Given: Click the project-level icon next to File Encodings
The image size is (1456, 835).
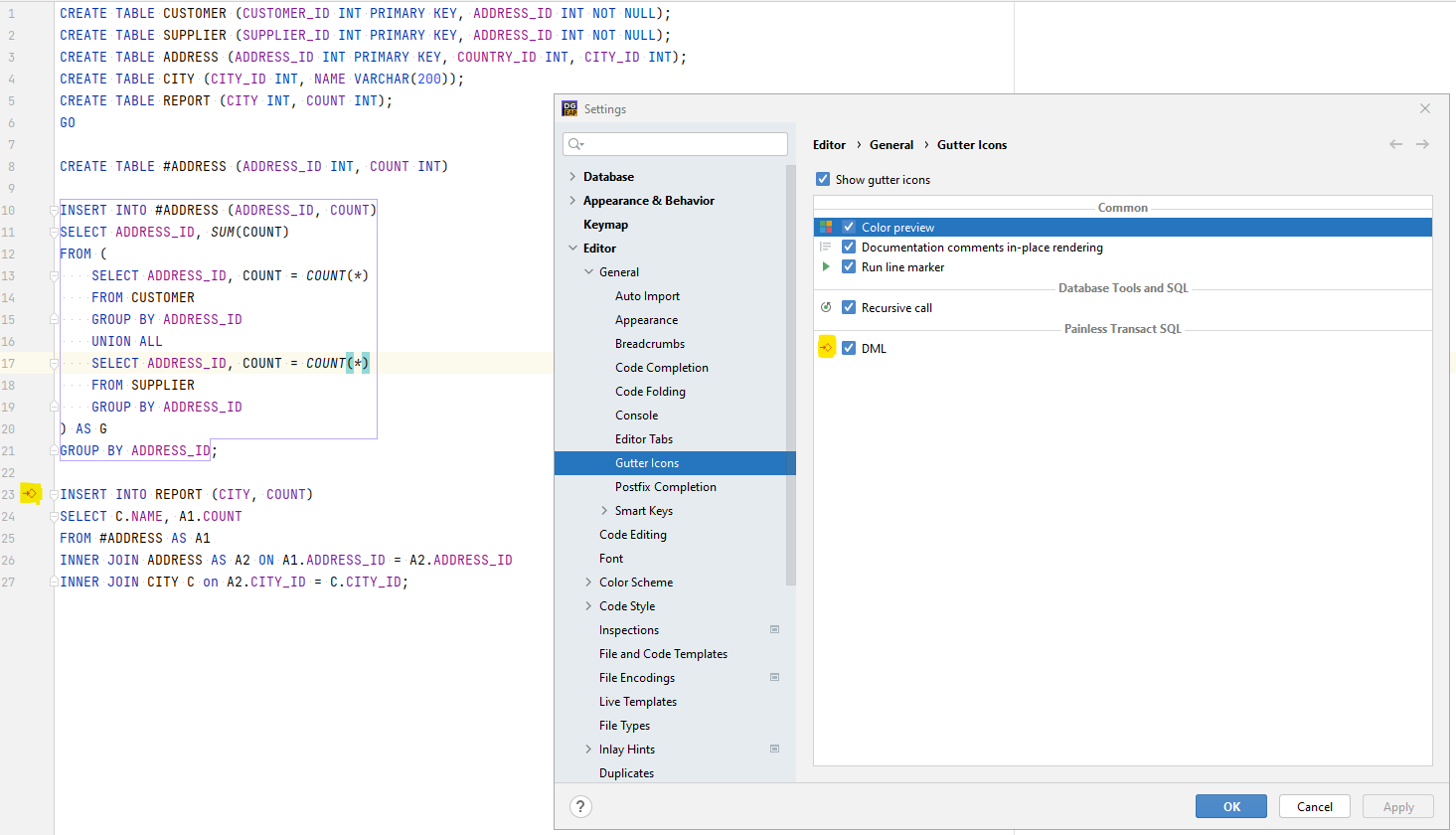Looking at the screenshot, I should pyautogui.click(x=775, y=677).
